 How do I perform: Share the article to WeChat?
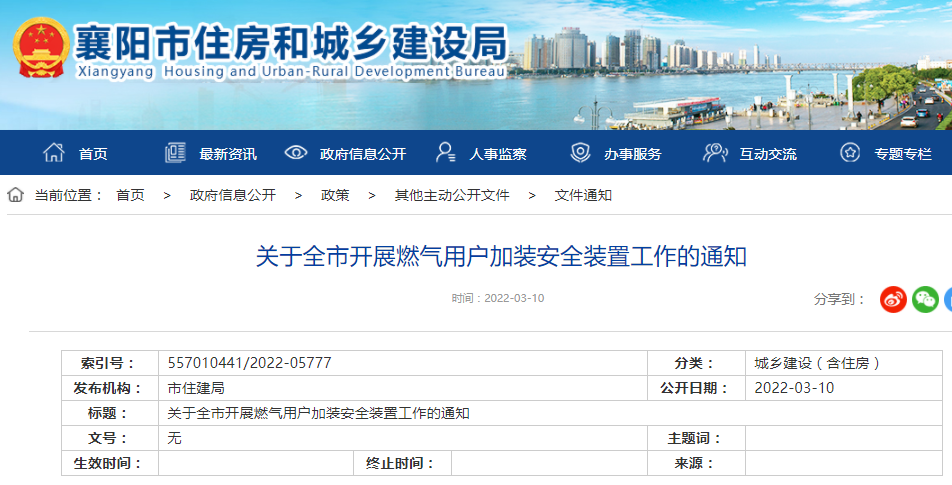point(925,299)
